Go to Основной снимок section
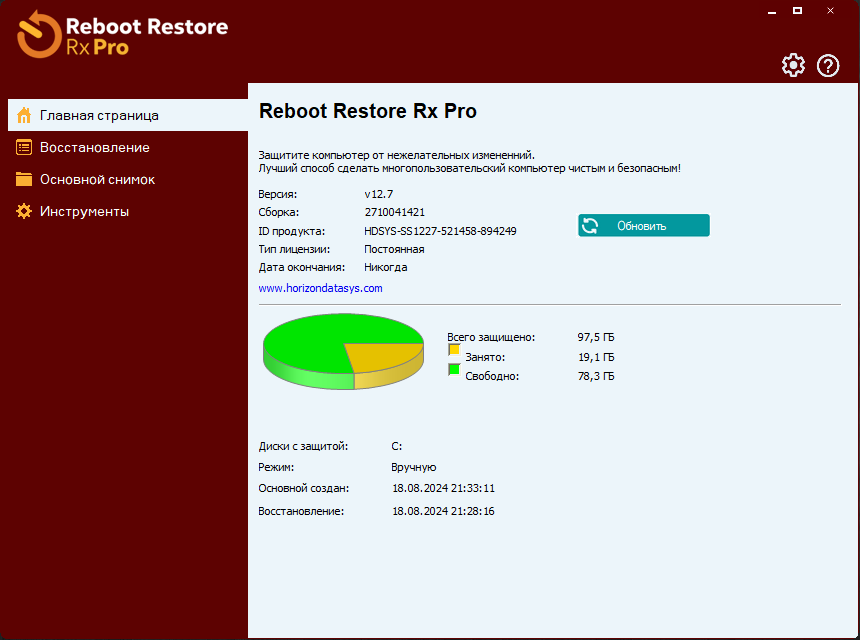This screenshot has width=860, height=640. 128,179
